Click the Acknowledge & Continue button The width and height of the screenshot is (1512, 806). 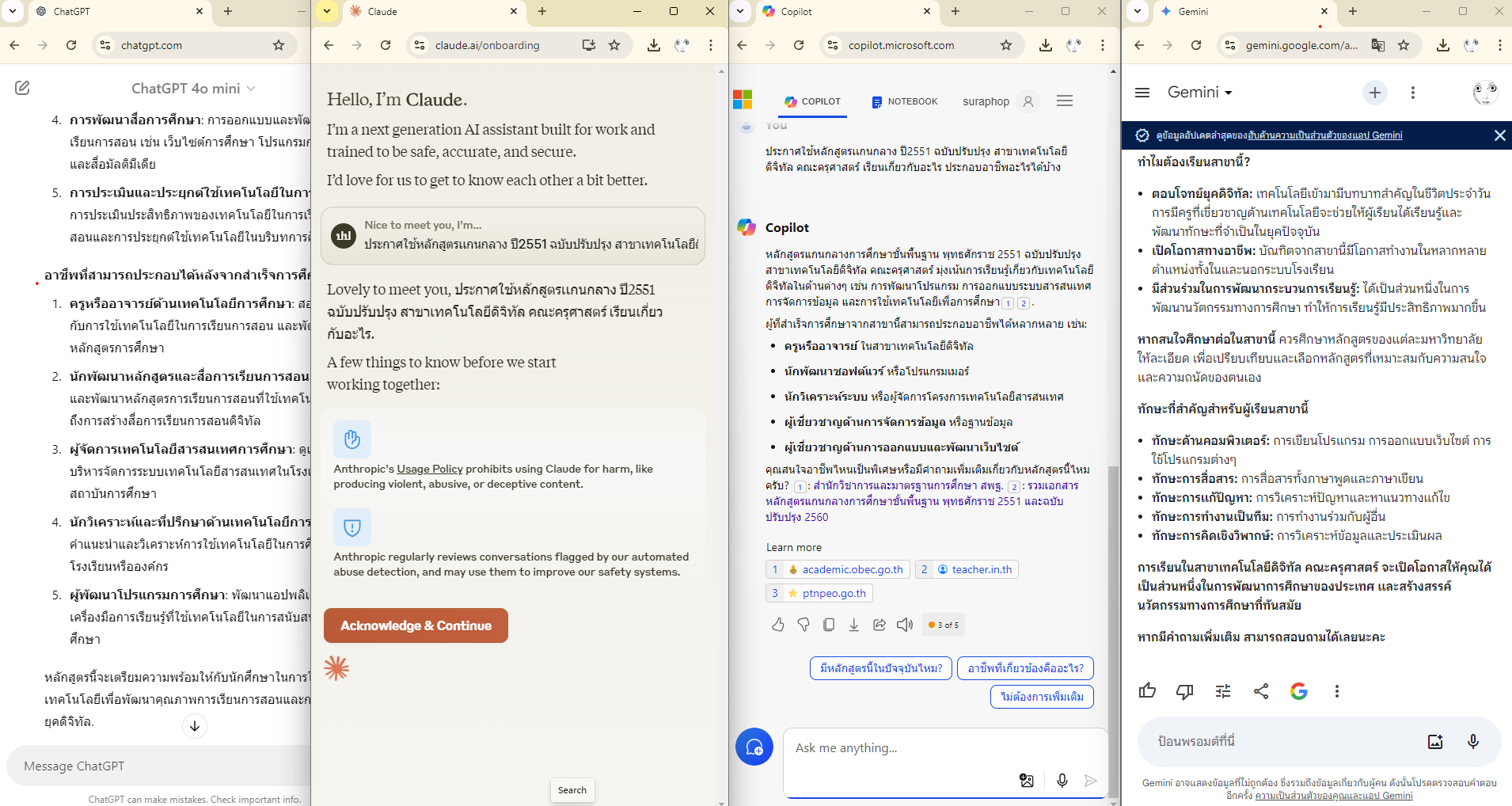[x=416, y=625]
